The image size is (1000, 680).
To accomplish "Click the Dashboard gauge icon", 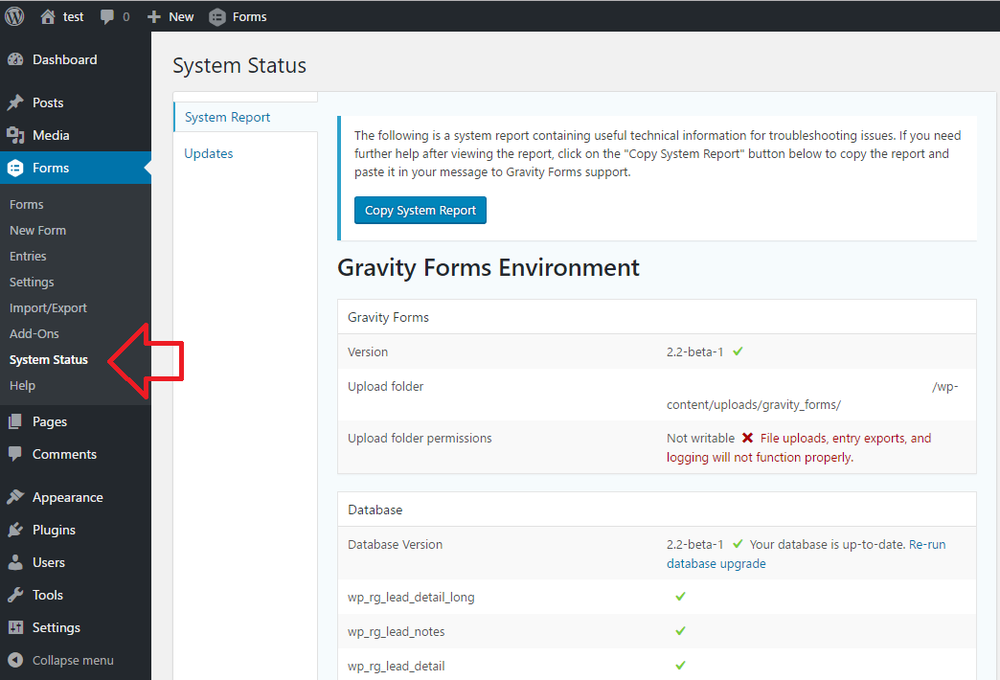I will click(15, 59).
